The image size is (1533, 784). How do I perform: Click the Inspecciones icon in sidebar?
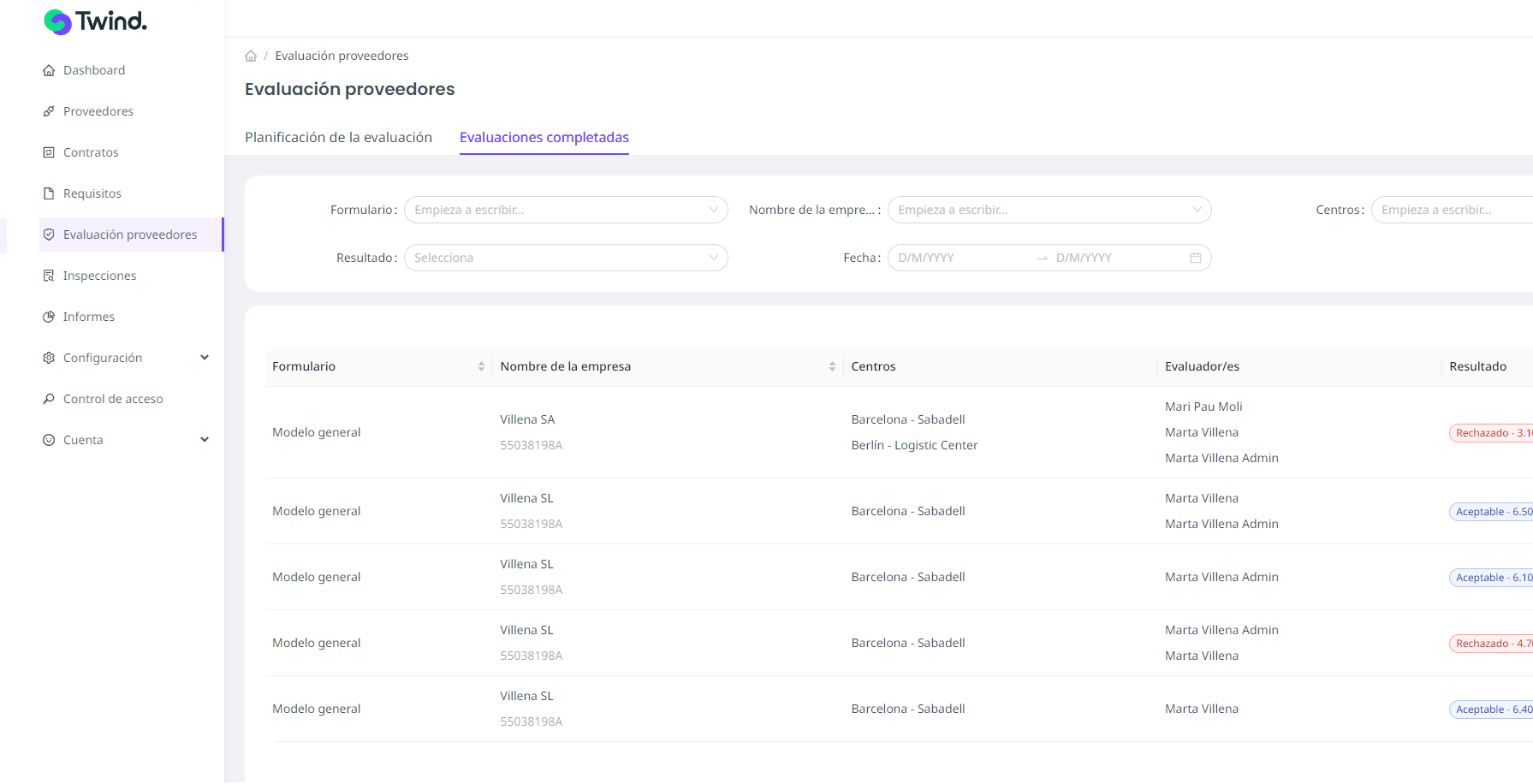tap(49, 276)
